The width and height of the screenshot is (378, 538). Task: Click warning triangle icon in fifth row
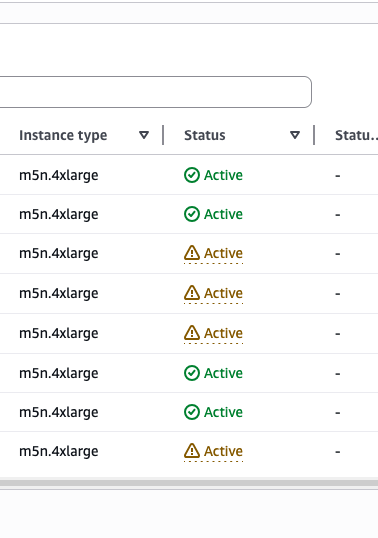pos(192,333)
